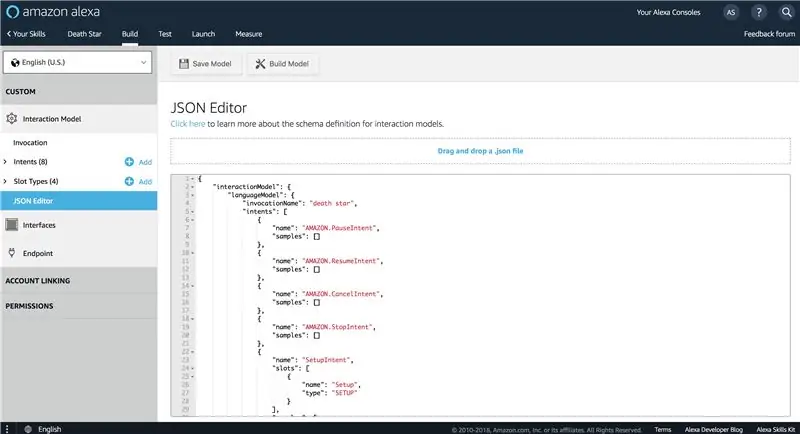Open the AS user account avatar
This screenshot has width=800, height=434.
click(x=731, y=12)
